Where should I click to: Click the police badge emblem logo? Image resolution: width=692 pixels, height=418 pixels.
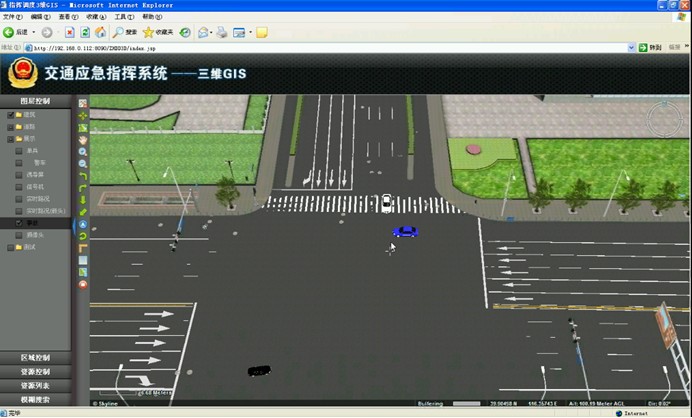(23, 73)
